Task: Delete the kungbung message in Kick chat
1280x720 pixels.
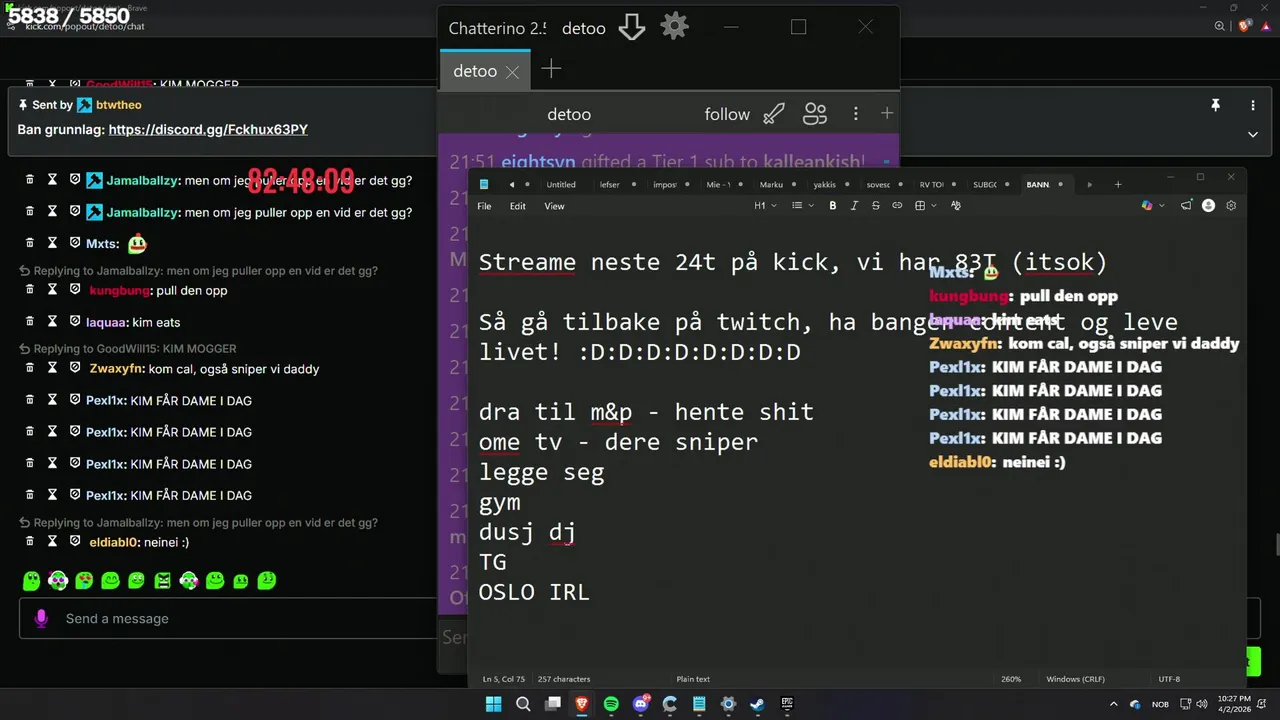Action: click(29, 290)
